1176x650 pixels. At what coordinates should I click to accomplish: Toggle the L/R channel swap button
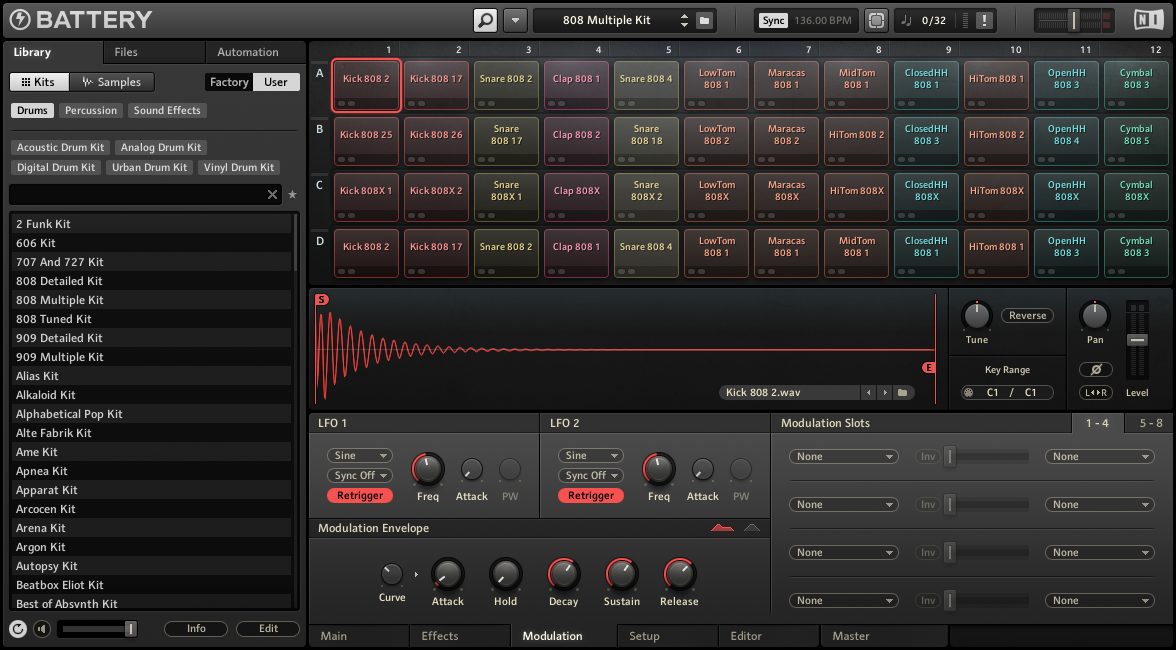pos(1095,393)
